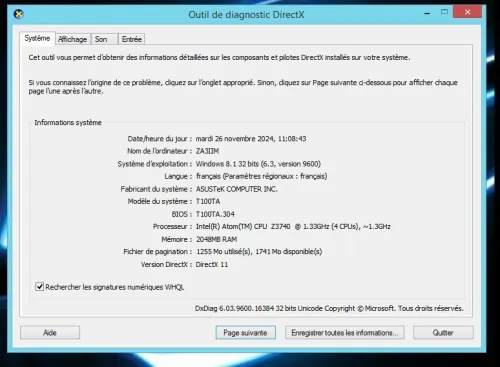
Task: Click the intro sentence starting with Cet outil
Action: [x=219, y=58]
